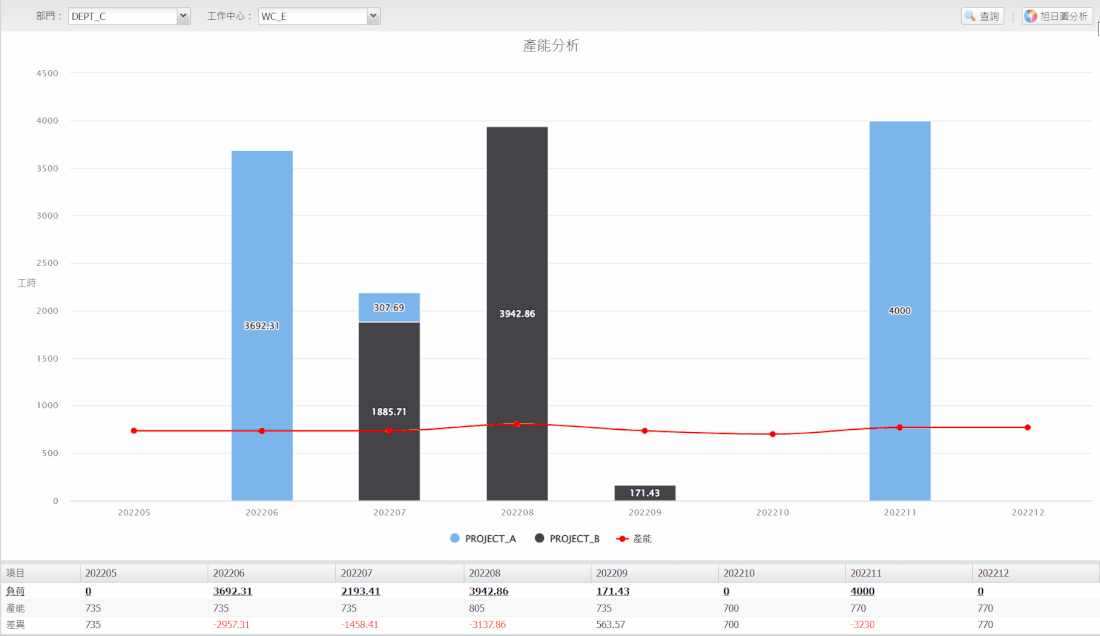Expand the 工作中心 dropdown showing WC_E

(x=373, y=16)
